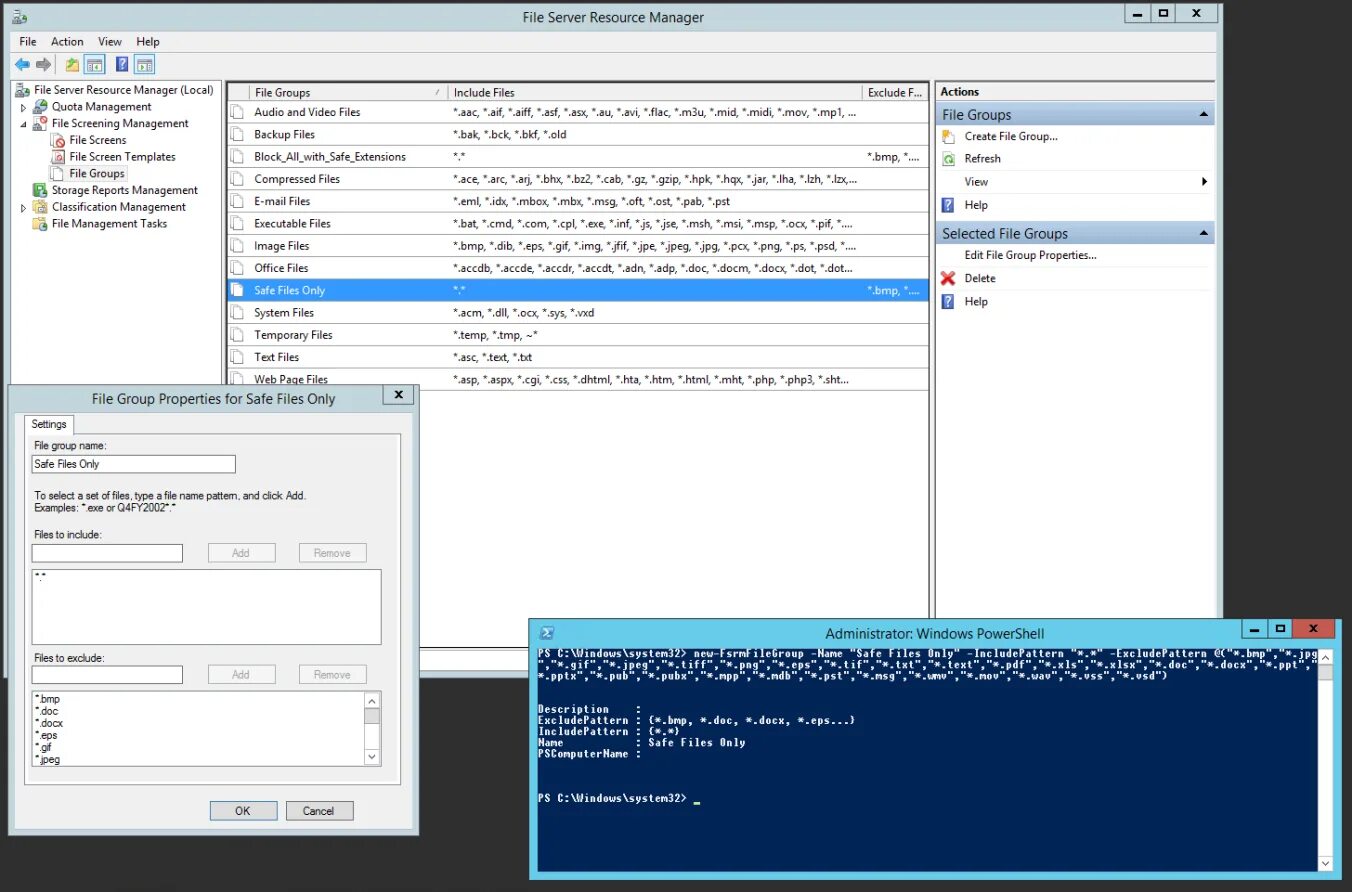This screenshot has width=1352, height=892.
Task: Click the Quota Management tree icon
Action: point(41,107)
